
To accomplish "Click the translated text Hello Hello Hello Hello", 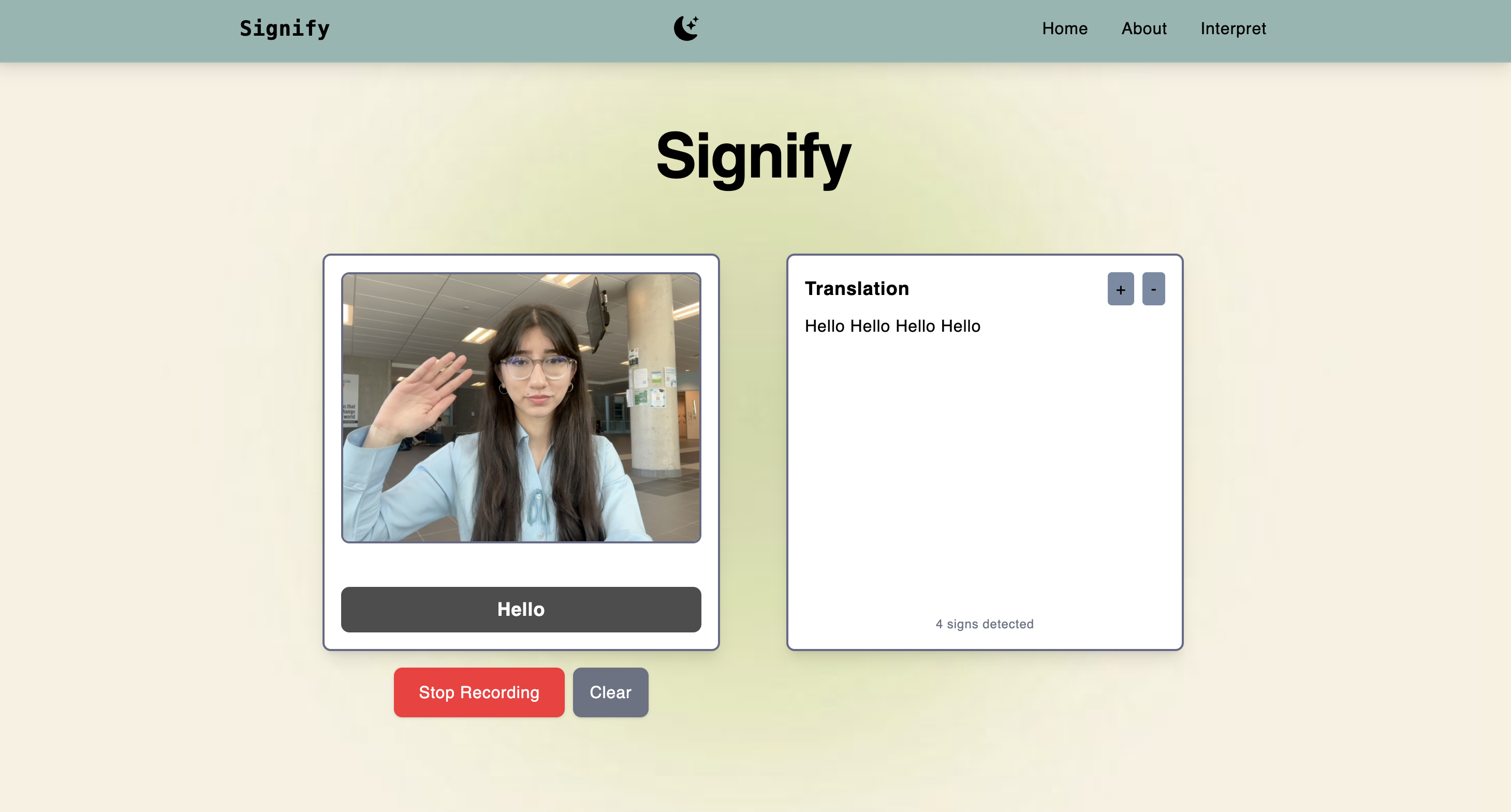I will 891,326.
